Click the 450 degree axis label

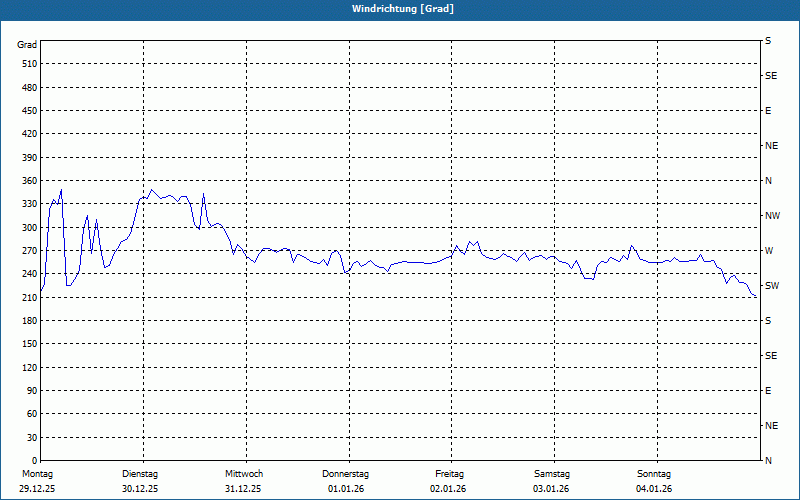point(30,111)
